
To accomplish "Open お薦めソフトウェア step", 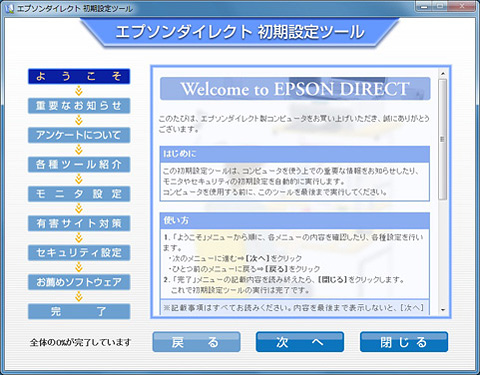I will point(79,282).
